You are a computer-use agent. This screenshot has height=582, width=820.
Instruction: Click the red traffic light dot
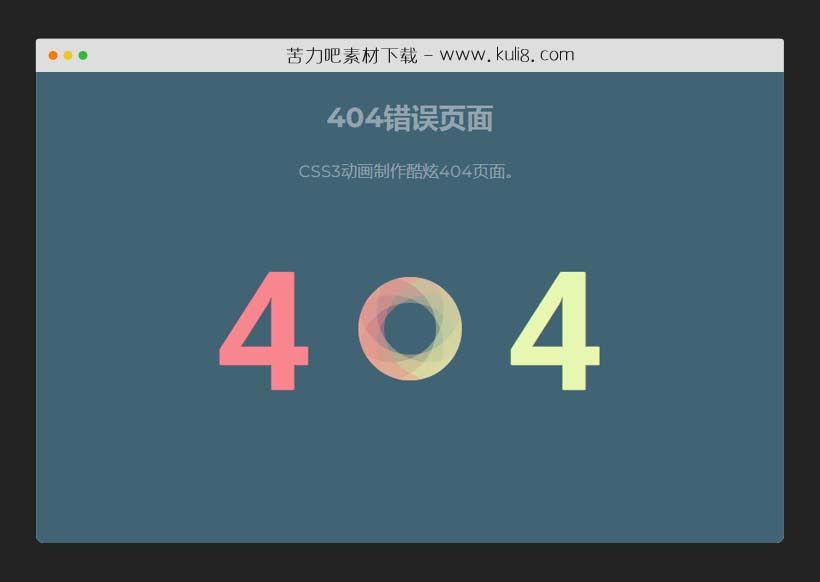click(51, 55)
